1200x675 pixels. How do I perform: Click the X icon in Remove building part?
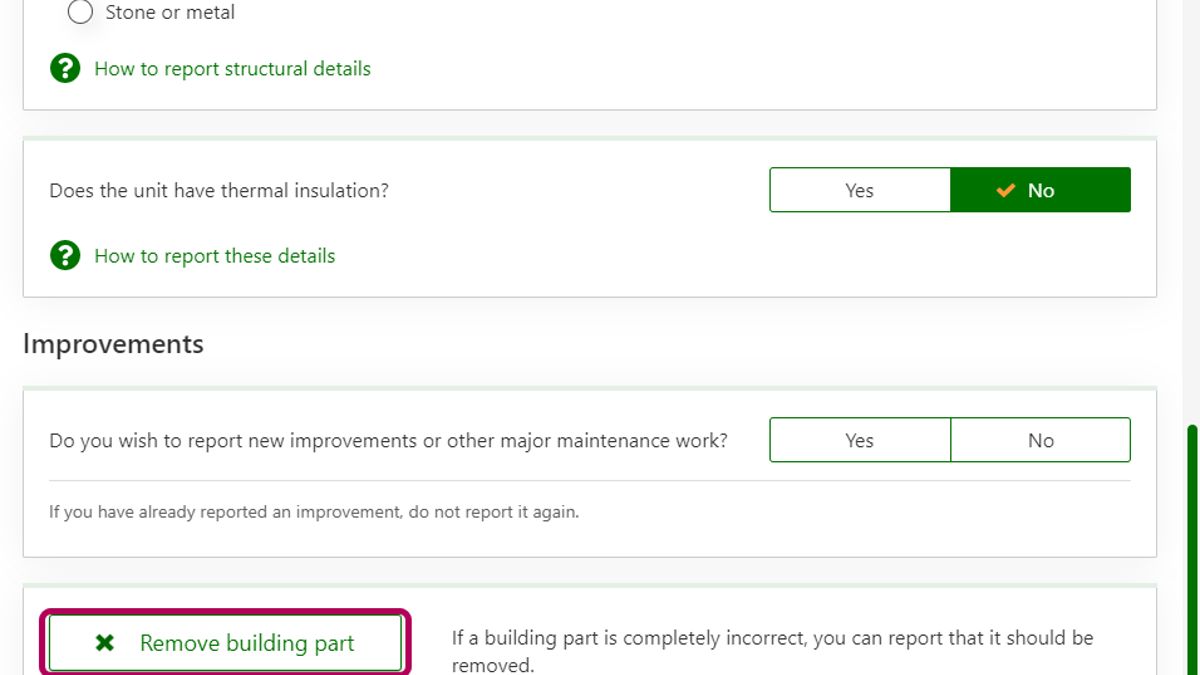[104, 643]
